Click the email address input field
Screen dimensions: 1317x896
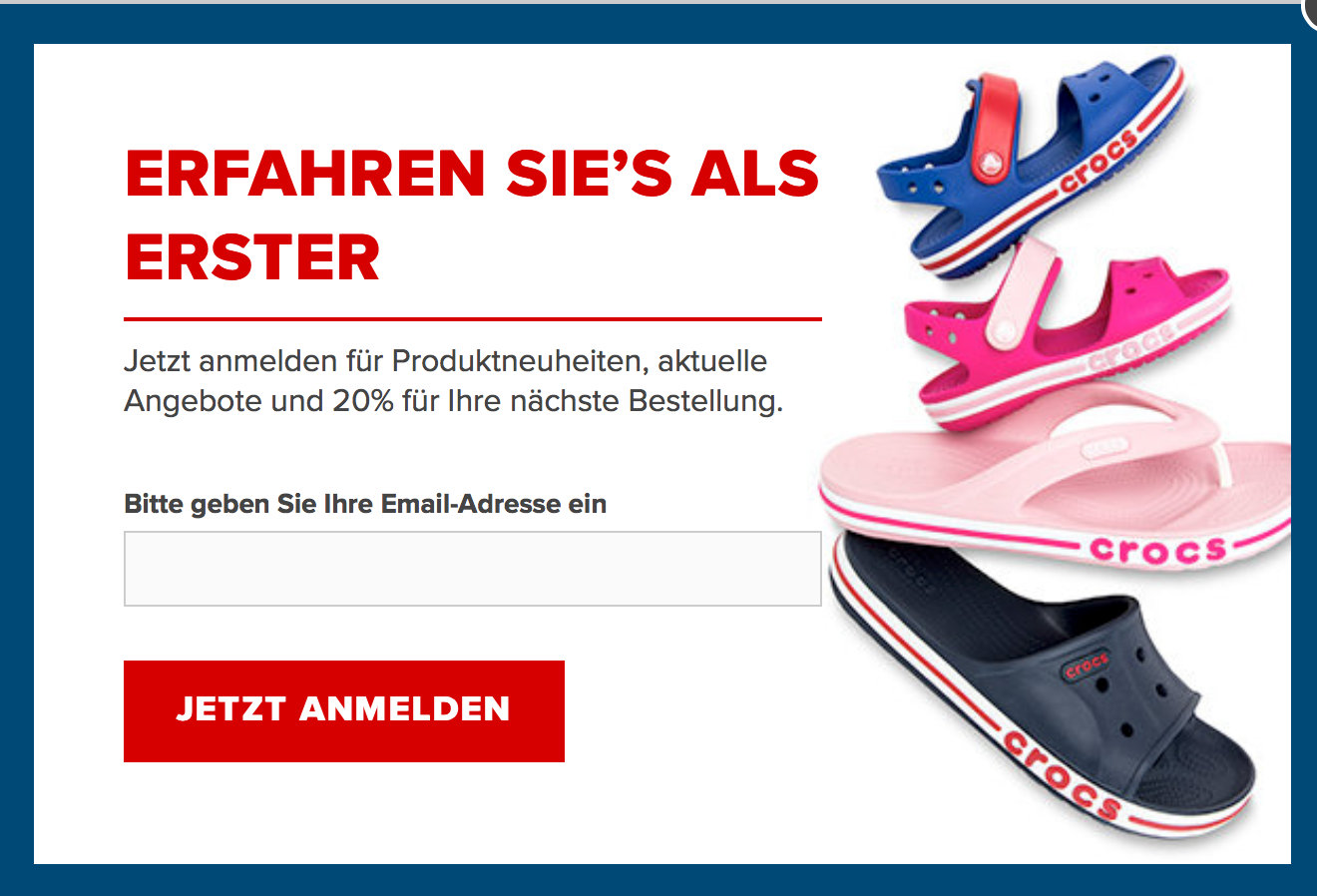[x=472, y=569]
